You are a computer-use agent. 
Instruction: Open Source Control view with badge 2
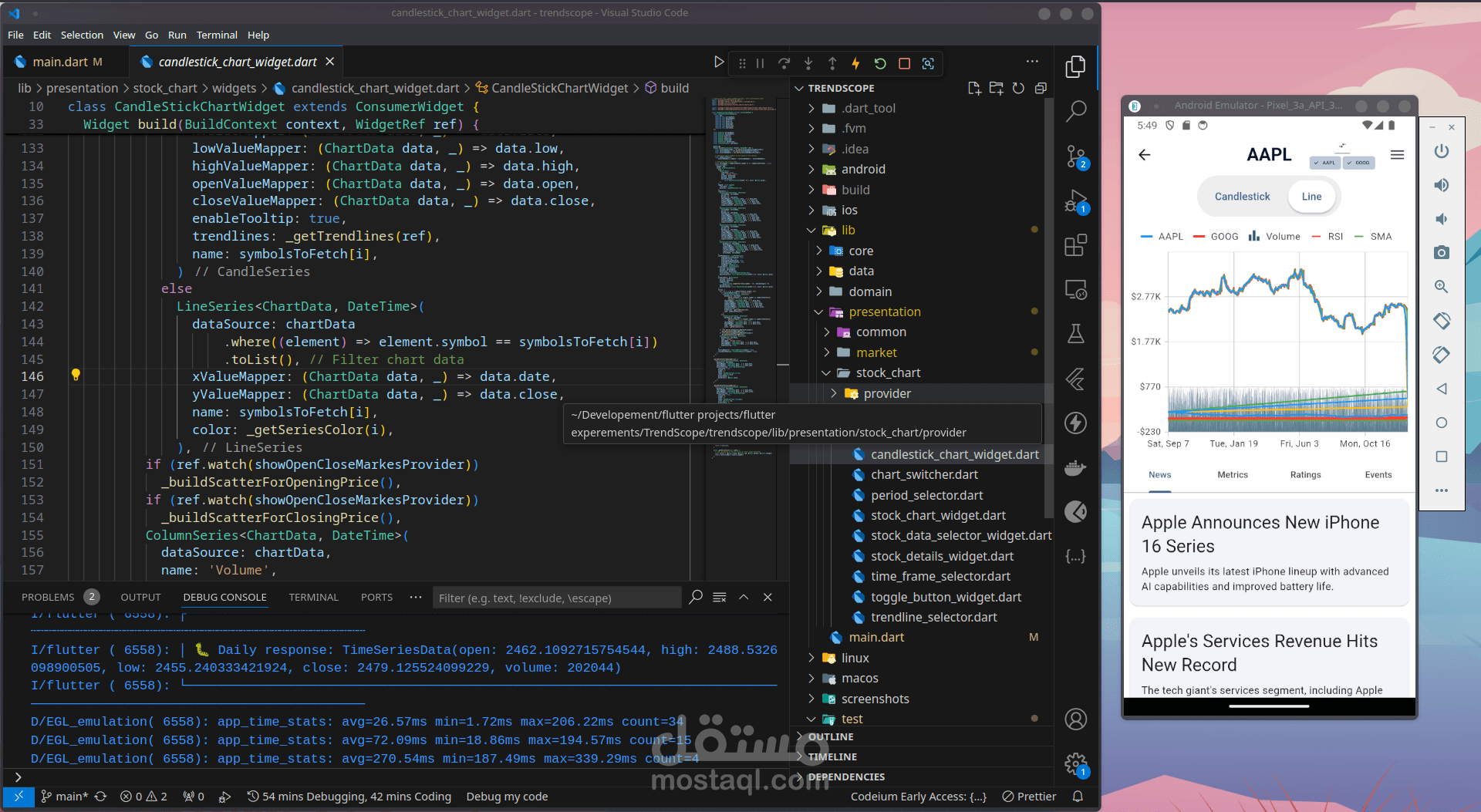[1075, 157]
